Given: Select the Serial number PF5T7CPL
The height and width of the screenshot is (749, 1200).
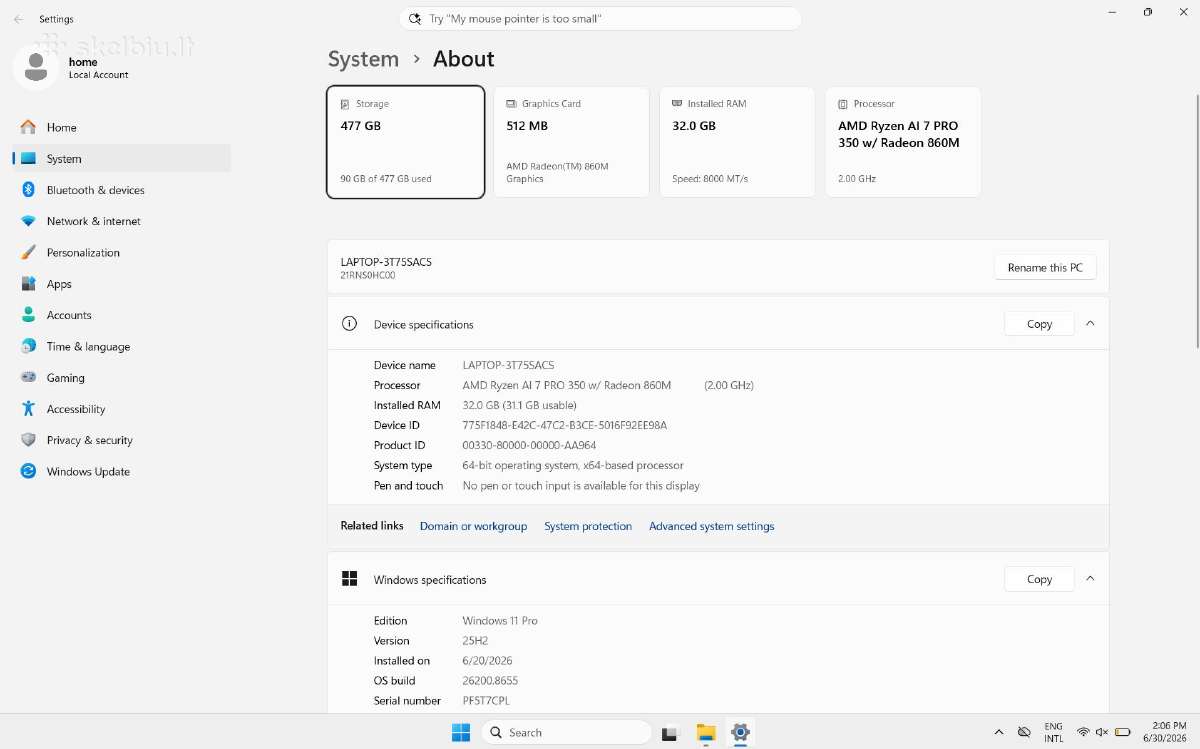Looking at the screenshot, I should click(486, 701).
